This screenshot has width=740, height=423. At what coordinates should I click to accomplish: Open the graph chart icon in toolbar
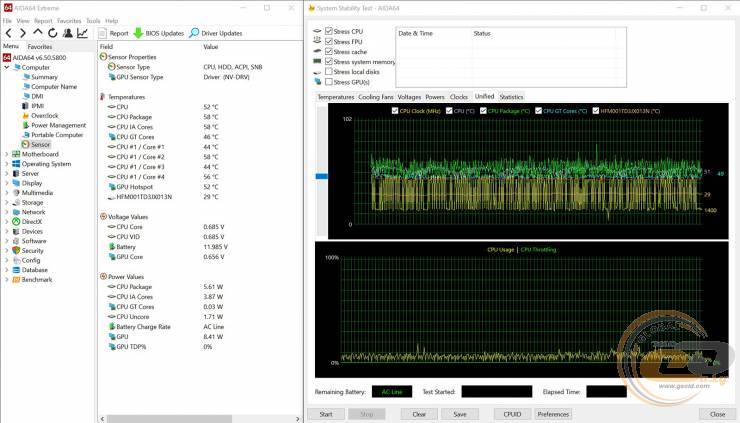coord(82,33)
